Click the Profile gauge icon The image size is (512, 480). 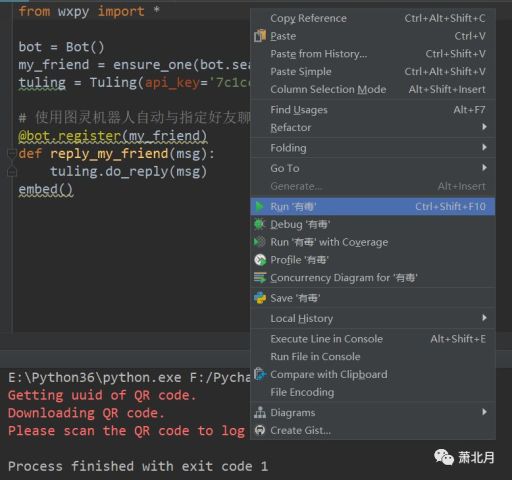point(260,260)
